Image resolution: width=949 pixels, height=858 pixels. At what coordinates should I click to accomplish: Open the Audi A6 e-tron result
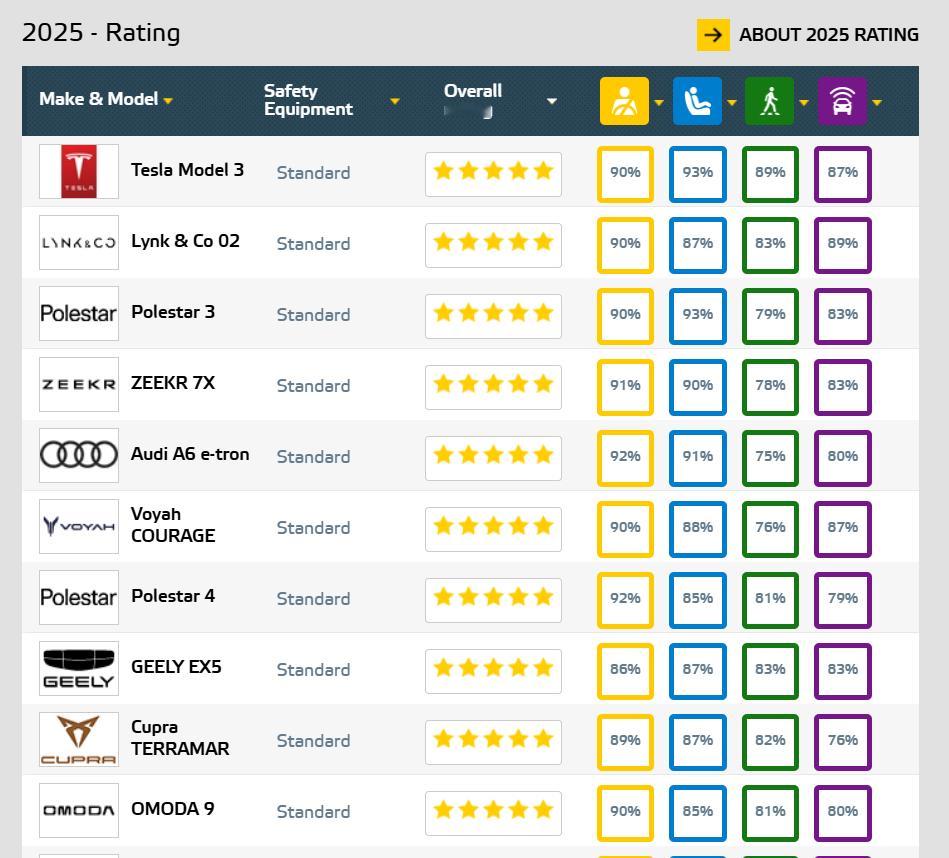pyautogui.click(x=190, y=454)
